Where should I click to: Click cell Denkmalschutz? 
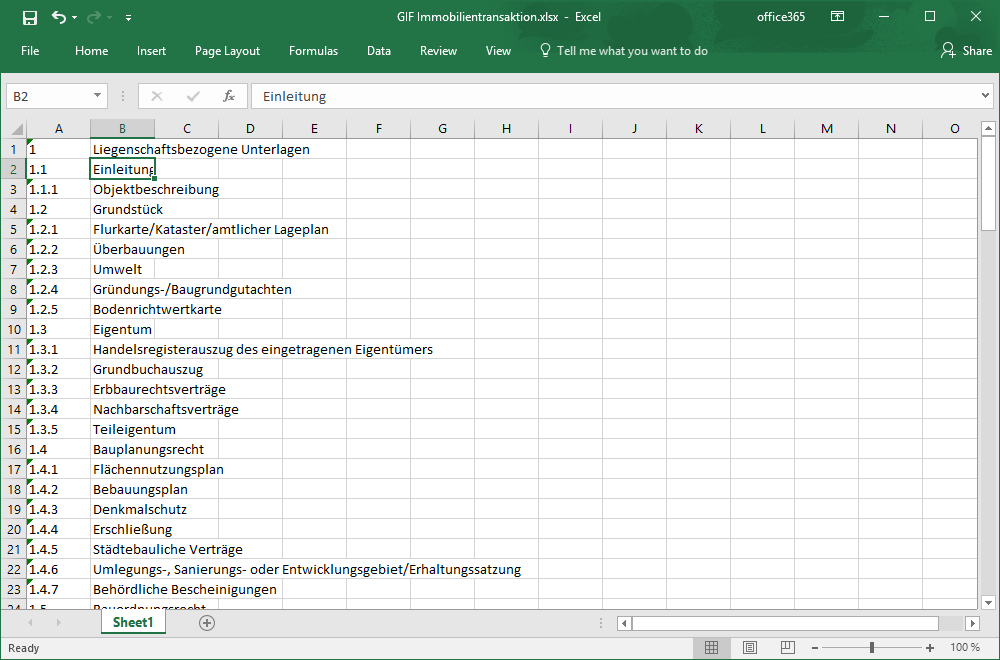[x=140, y=510]
